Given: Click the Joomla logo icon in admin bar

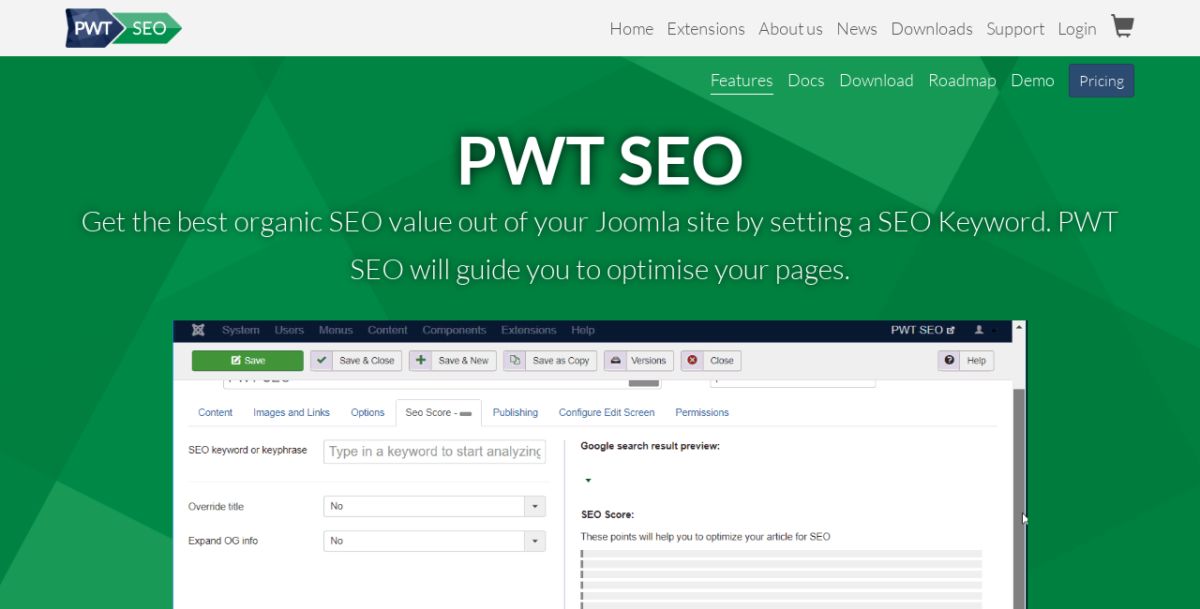Looking at the screenshot, I should tap(199, 330).
